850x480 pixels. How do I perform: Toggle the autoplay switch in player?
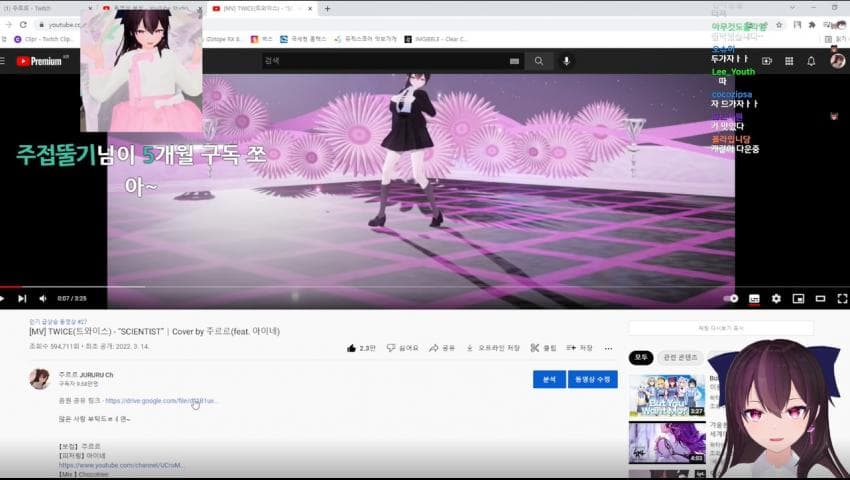click(731, 298)
